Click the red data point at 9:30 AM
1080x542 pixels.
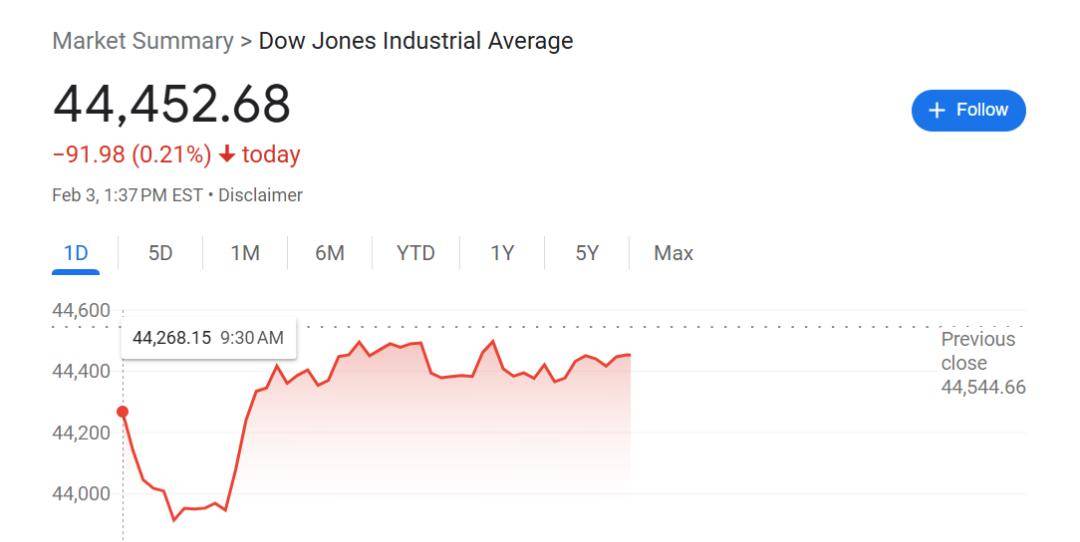(x=123, y=412)
